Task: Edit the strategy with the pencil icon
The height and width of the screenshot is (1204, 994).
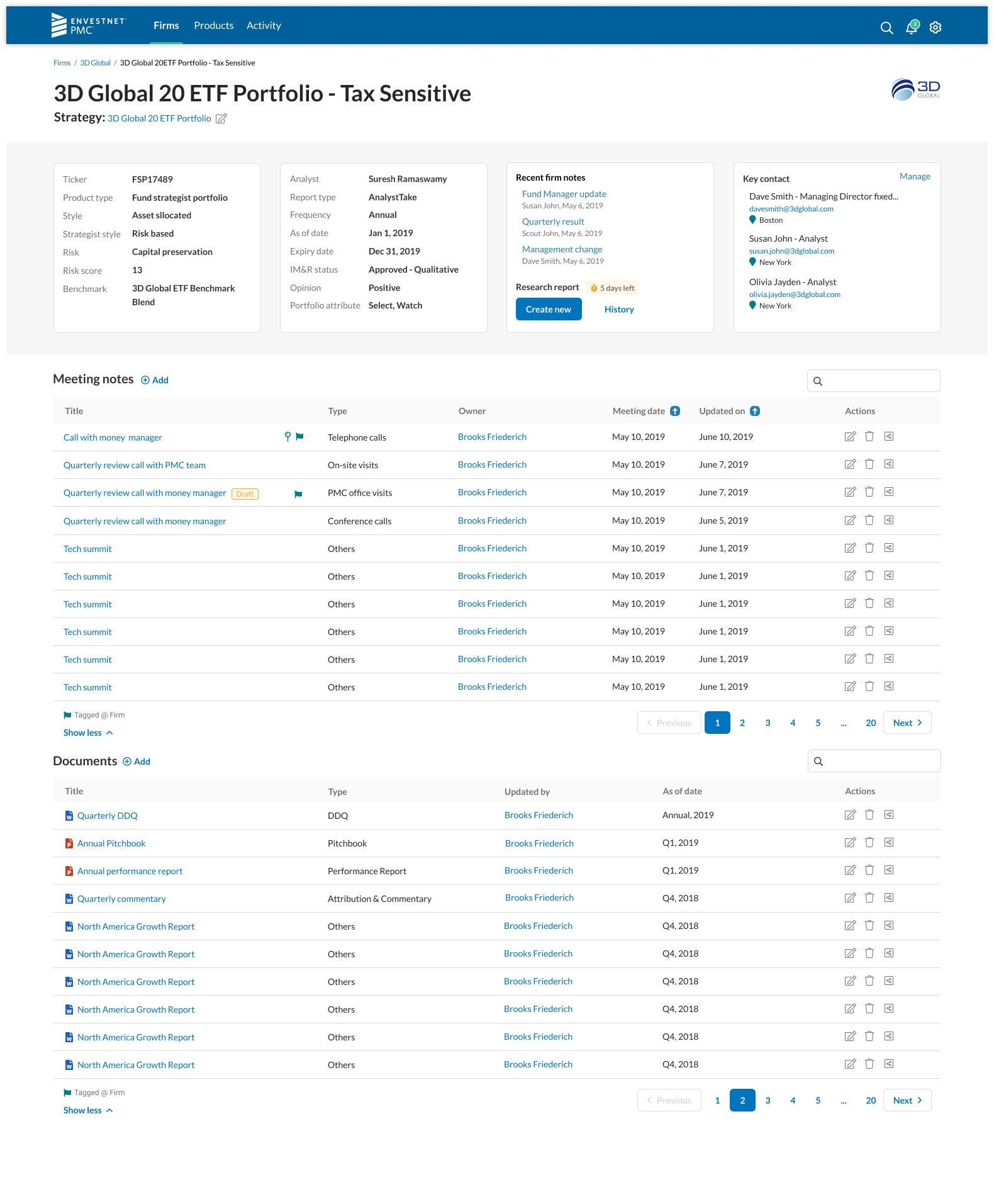Action: [x=221, y=118]
